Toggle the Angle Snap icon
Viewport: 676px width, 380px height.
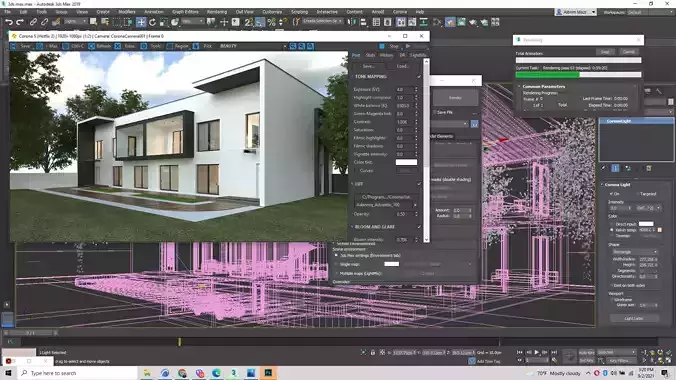(260, 22)
